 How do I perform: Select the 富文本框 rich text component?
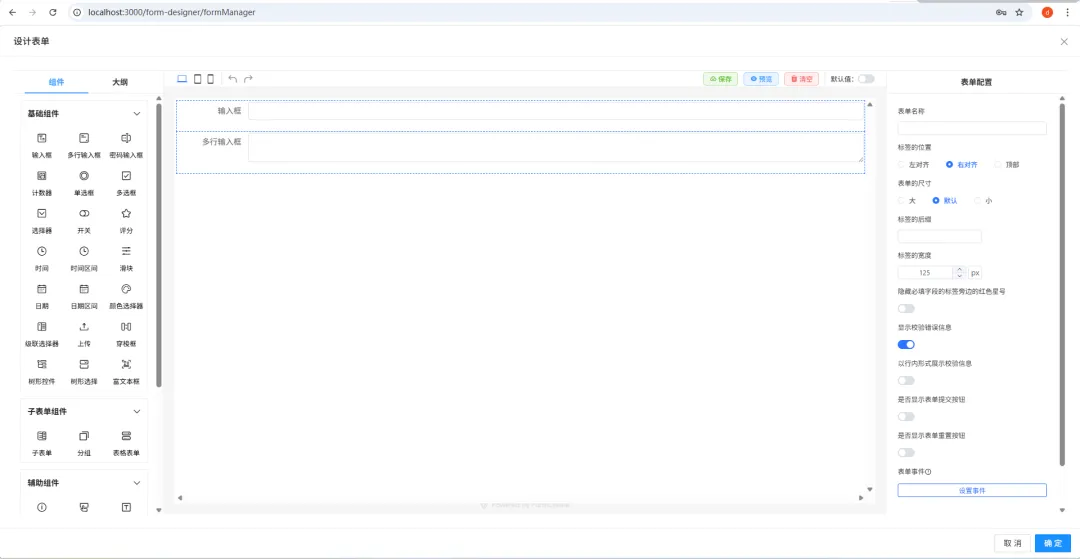[126, 364]
